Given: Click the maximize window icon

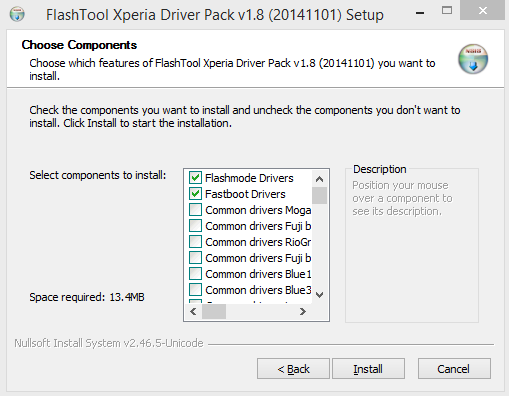Looking at the screenshot, I should point(447,11).
